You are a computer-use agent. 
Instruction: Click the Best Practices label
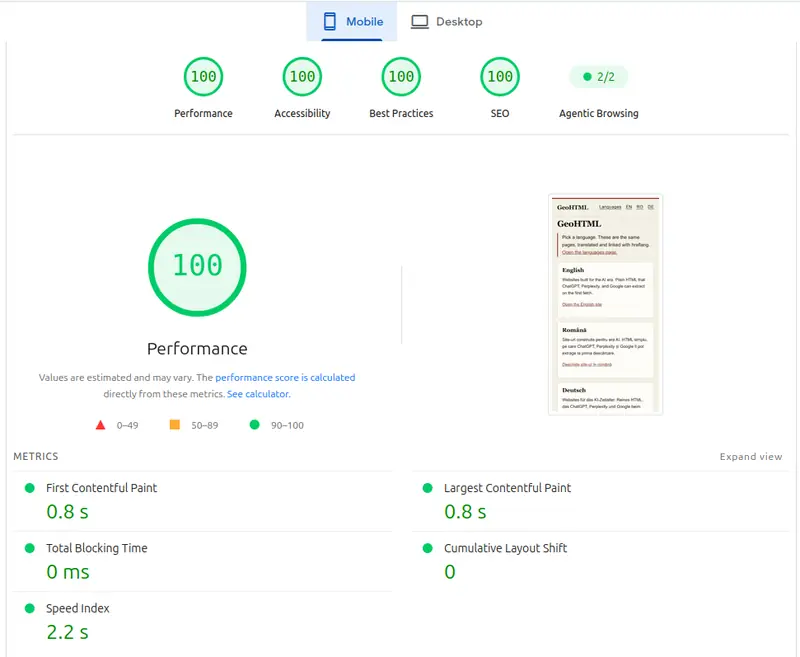tap(401, 113)
